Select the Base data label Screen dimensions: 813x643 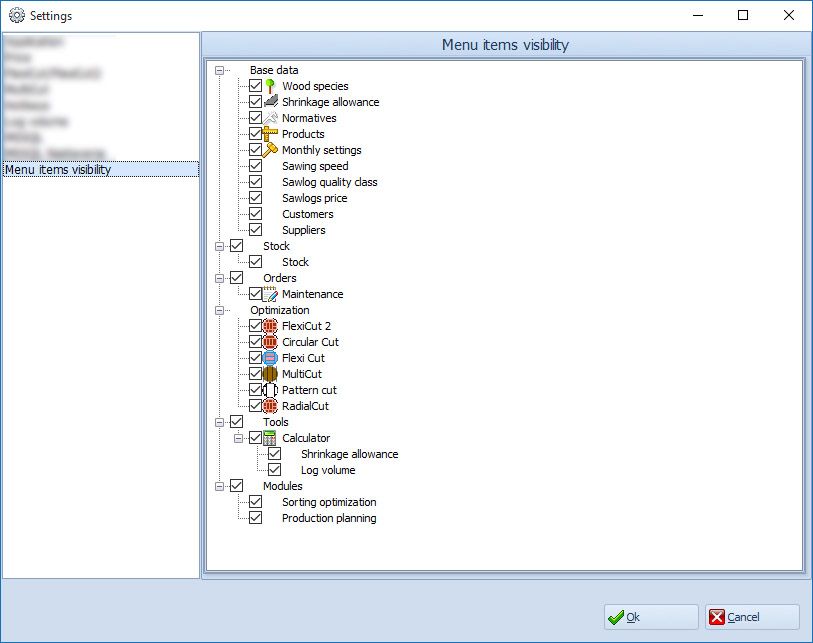[274, 70]
